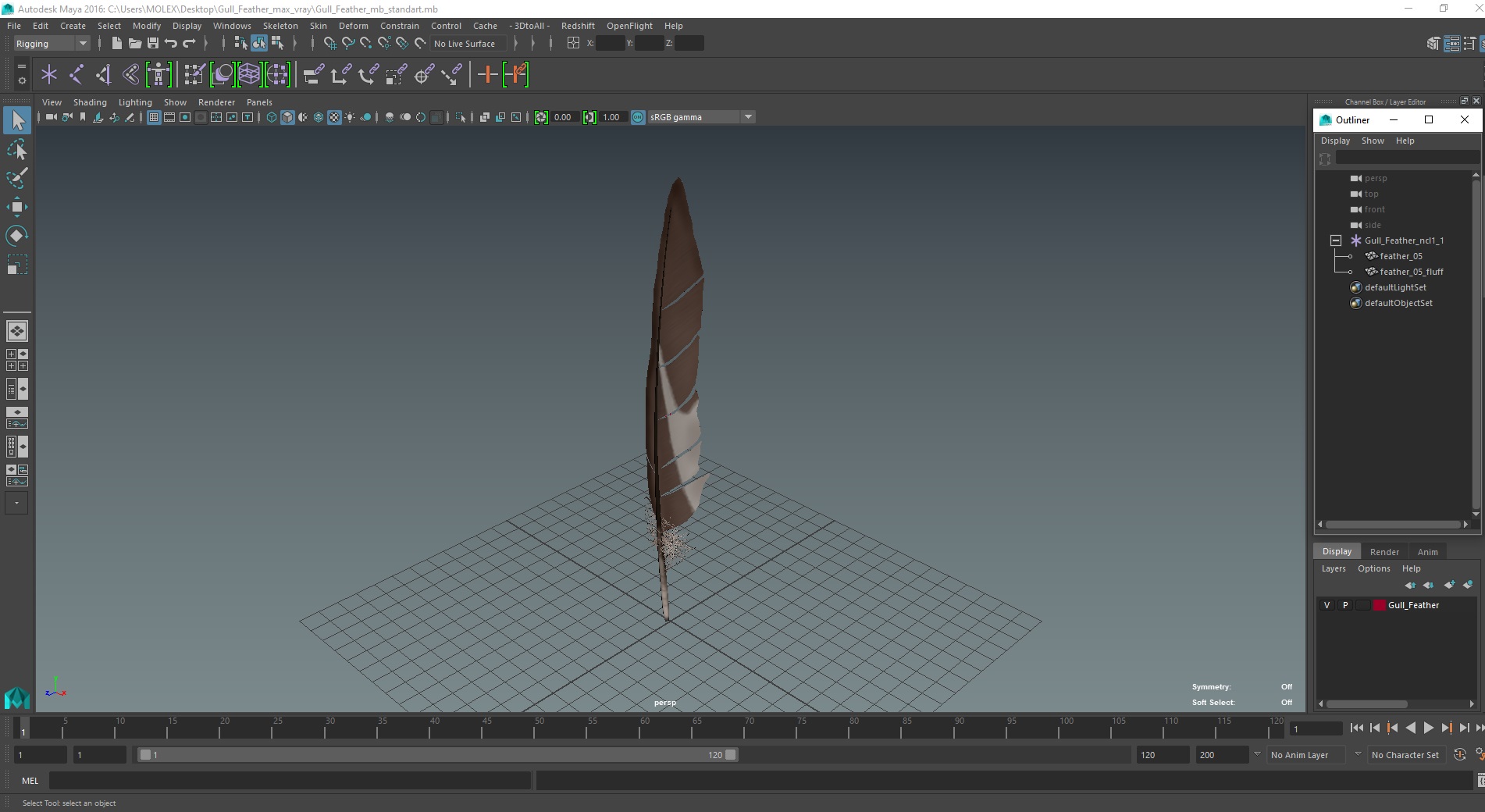This screenshot has width=1485, height=812.
Task: Toggle smooth shade all in viewport
Action: 287,117
